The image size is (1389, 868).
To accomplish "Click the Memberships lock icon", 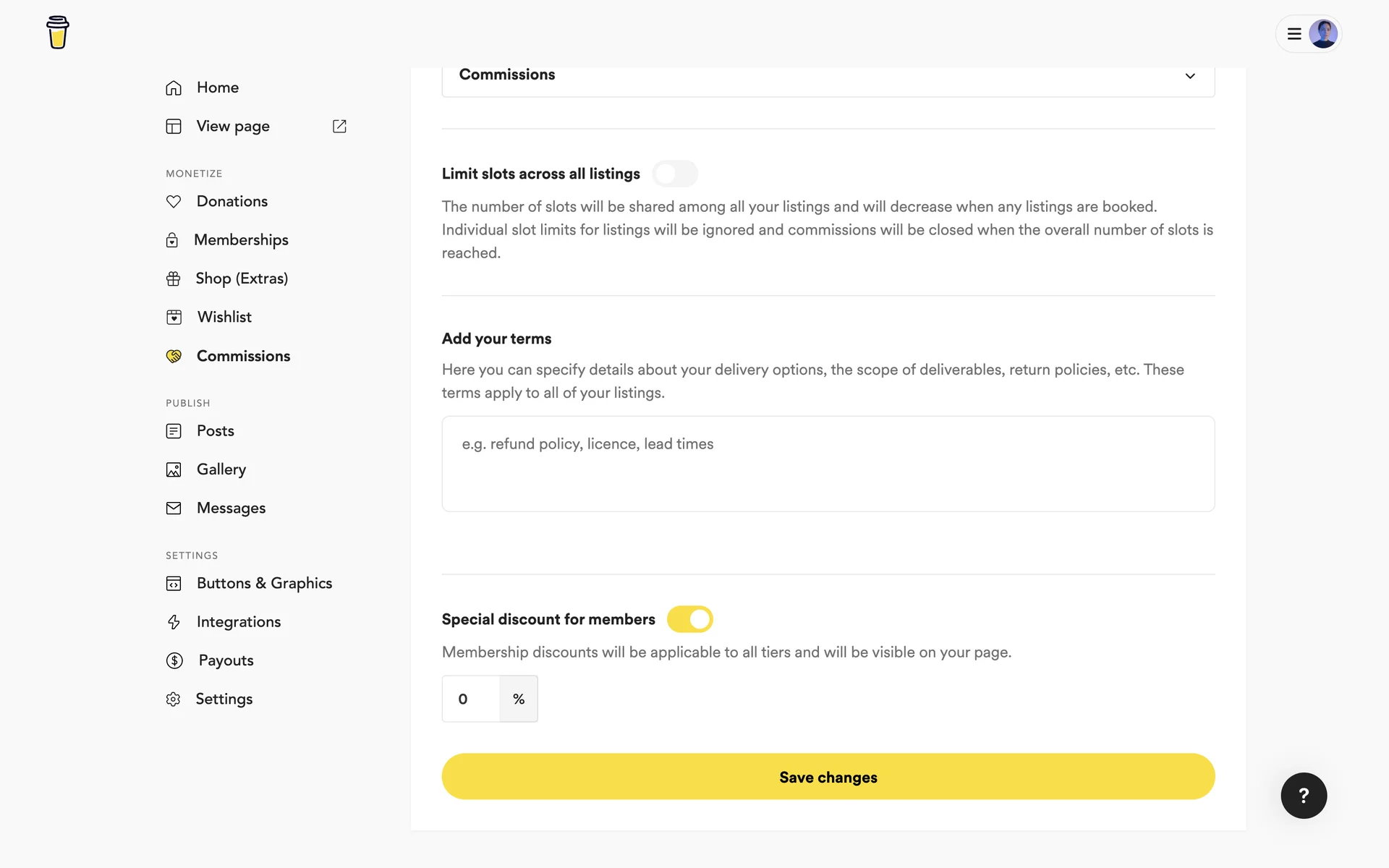I will tap(172, 240).
